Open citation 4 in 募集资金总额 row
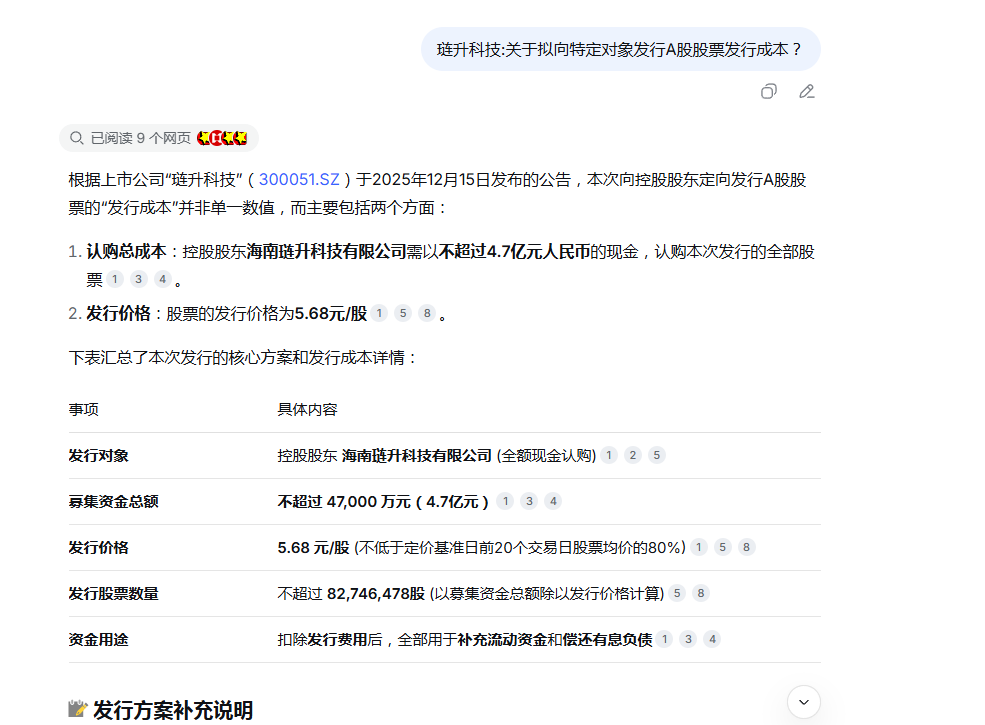The width and height of the screenshot is (985, 725). [x=553, y=501]
